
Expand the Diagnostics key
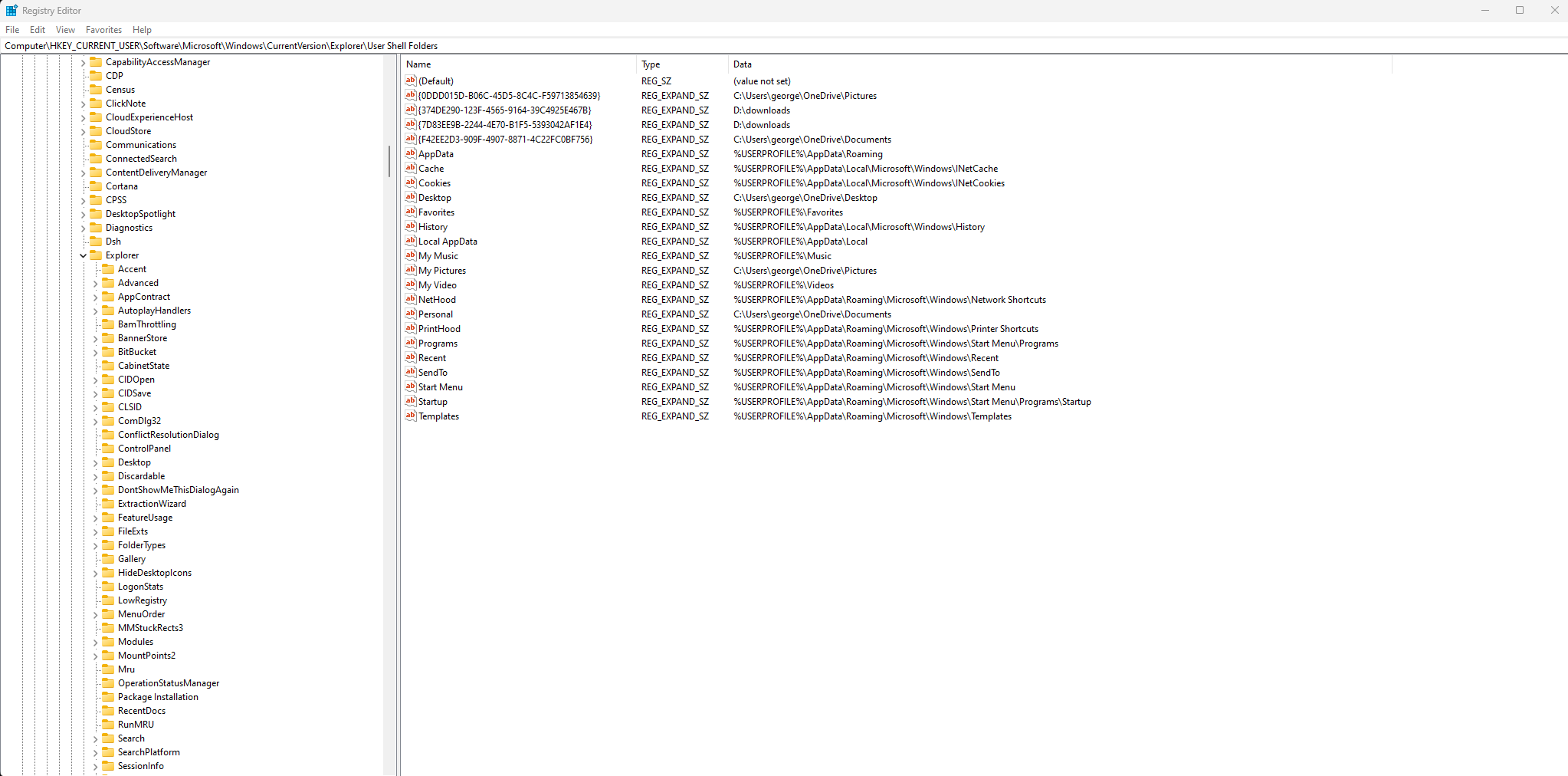[84, 229]
